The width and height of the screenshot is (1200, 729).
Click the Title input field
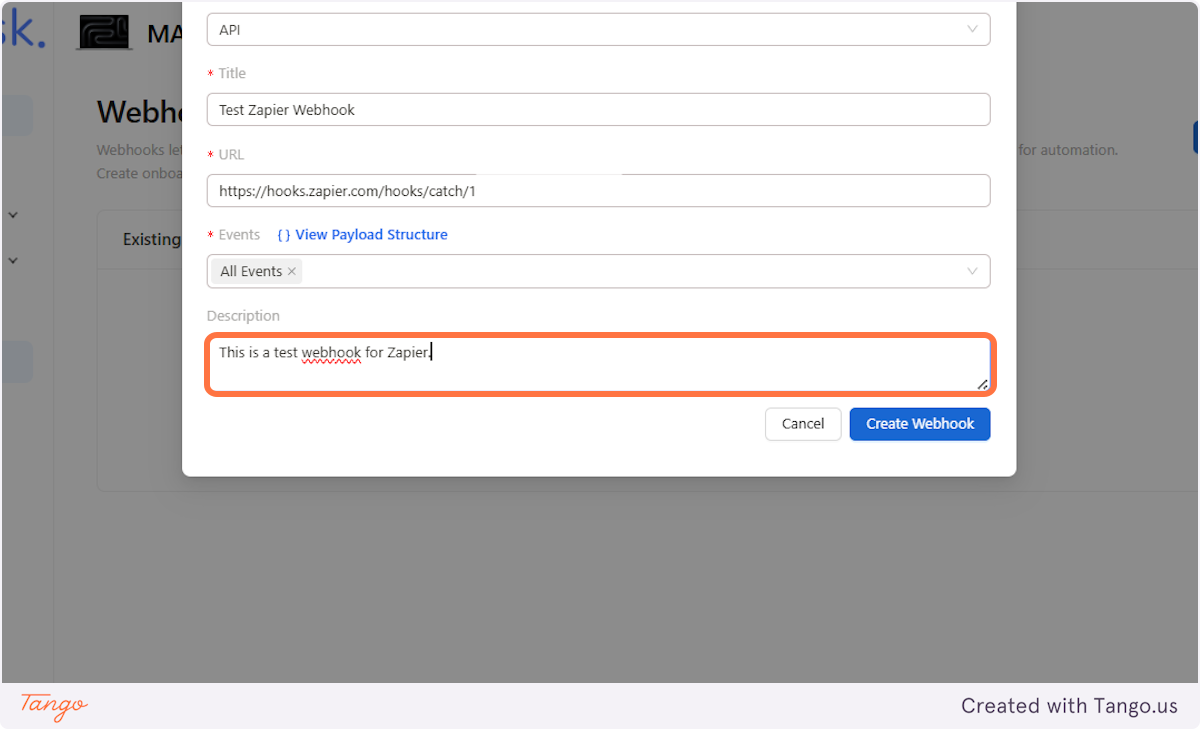point(598,110)
